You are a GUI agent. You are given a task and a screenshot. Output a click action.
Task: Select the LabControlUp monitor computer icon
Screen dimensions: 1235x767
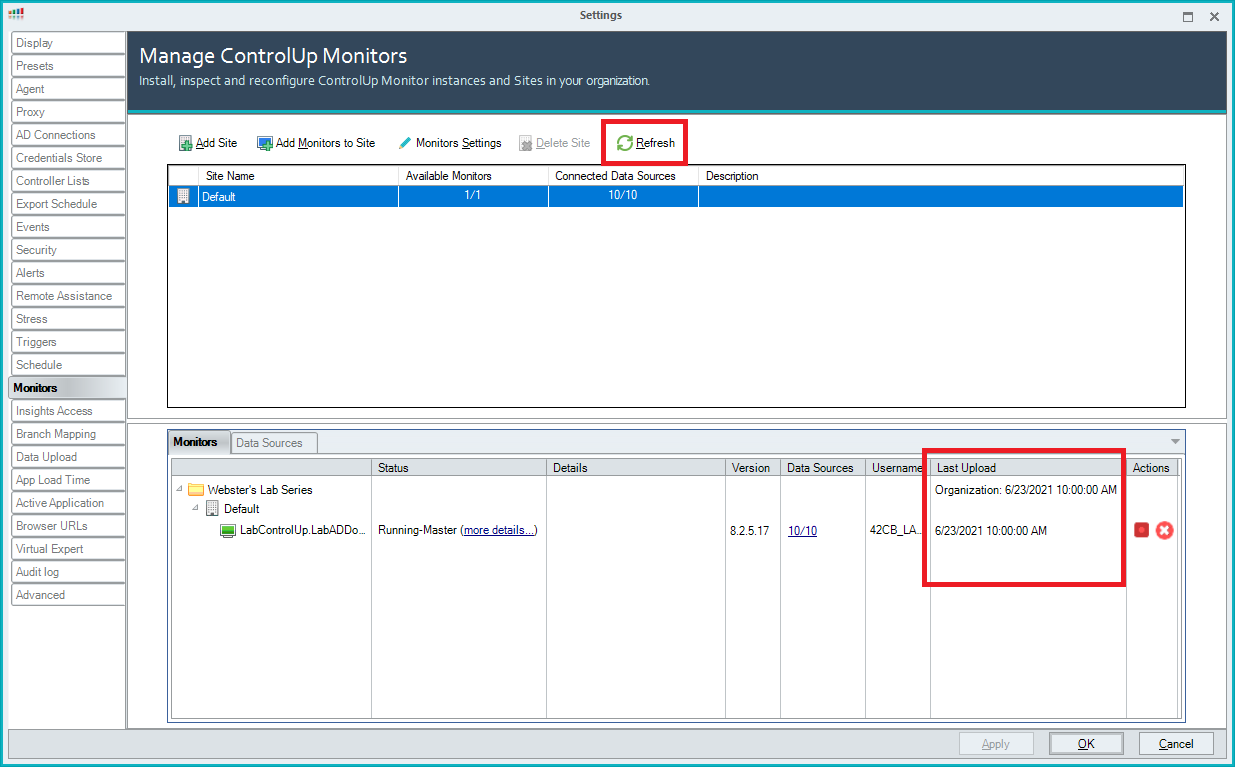tap(228, 531)
